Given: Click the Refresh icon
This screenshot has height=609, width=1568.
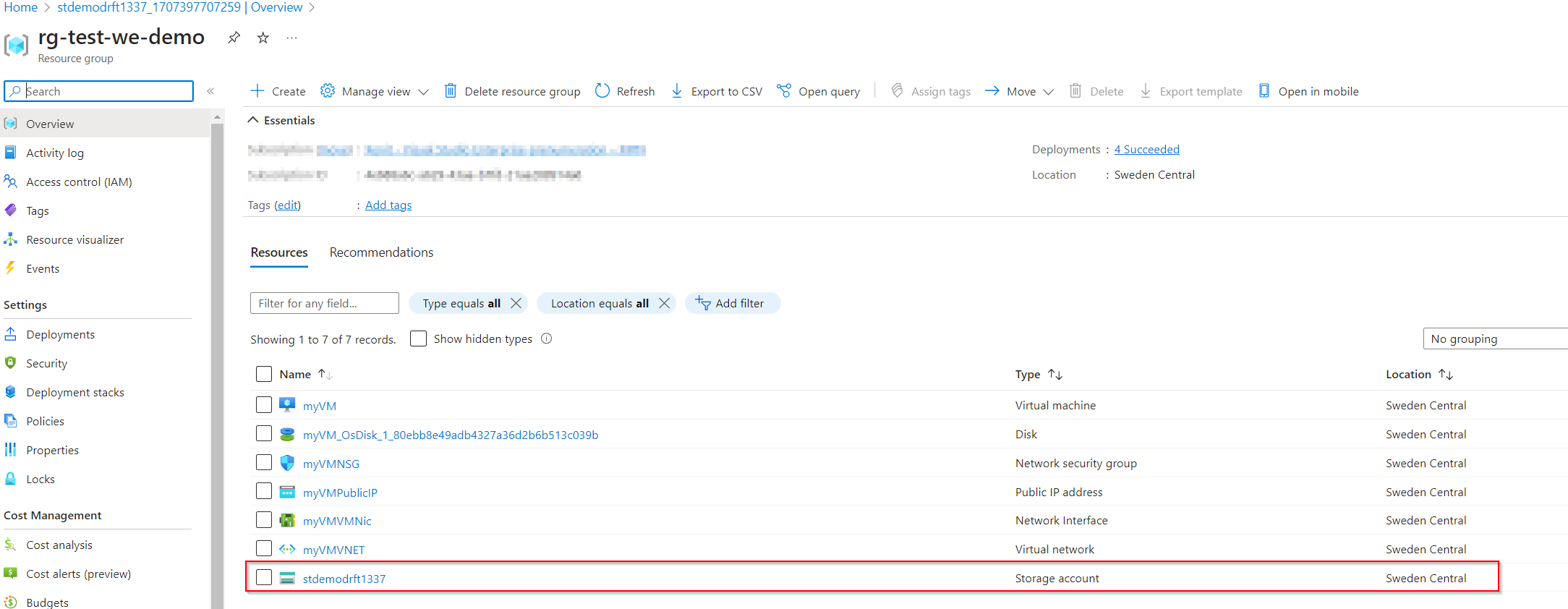Looking at the screenshot, I should [602, 91].
